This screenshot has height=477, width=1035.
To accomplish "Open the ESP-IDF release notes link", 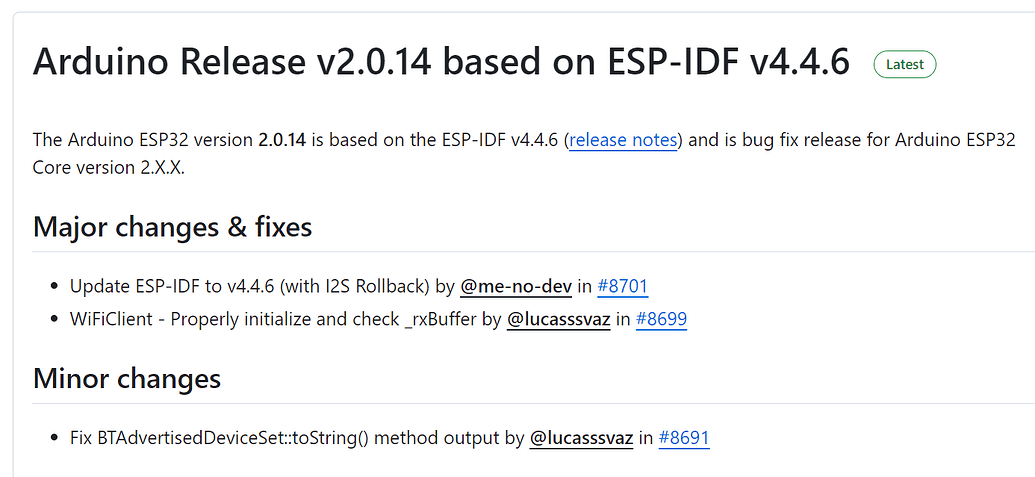I will [623, 140].
